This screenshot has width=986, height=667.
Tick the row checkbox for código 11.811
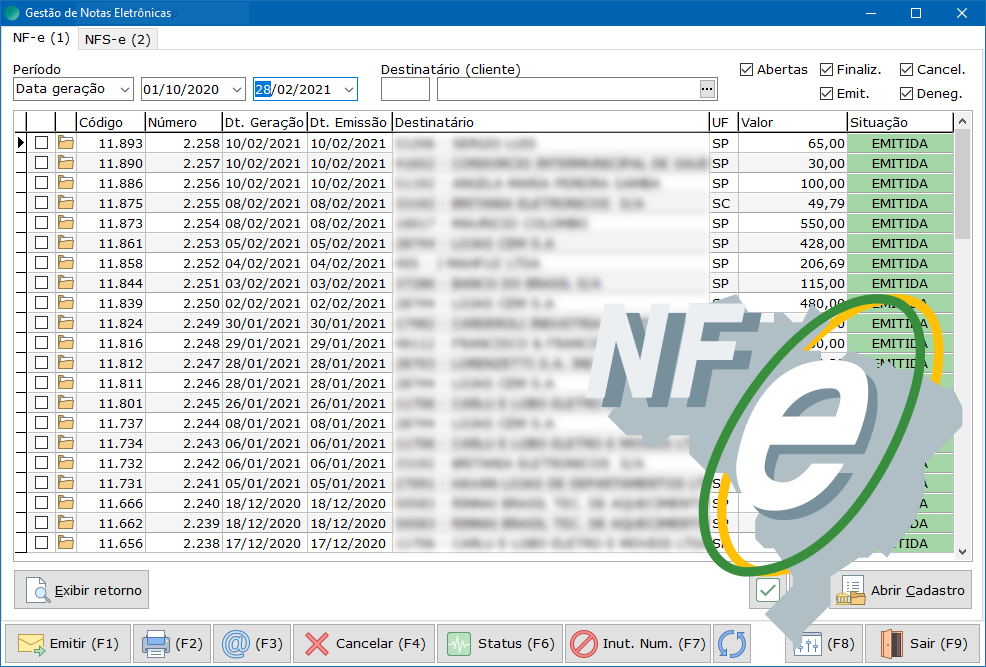(42, 383)
